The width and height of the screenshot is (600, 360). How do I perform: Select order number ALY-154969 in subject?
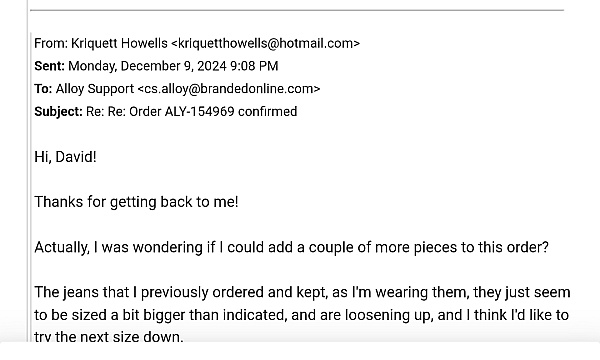point(199,112)
